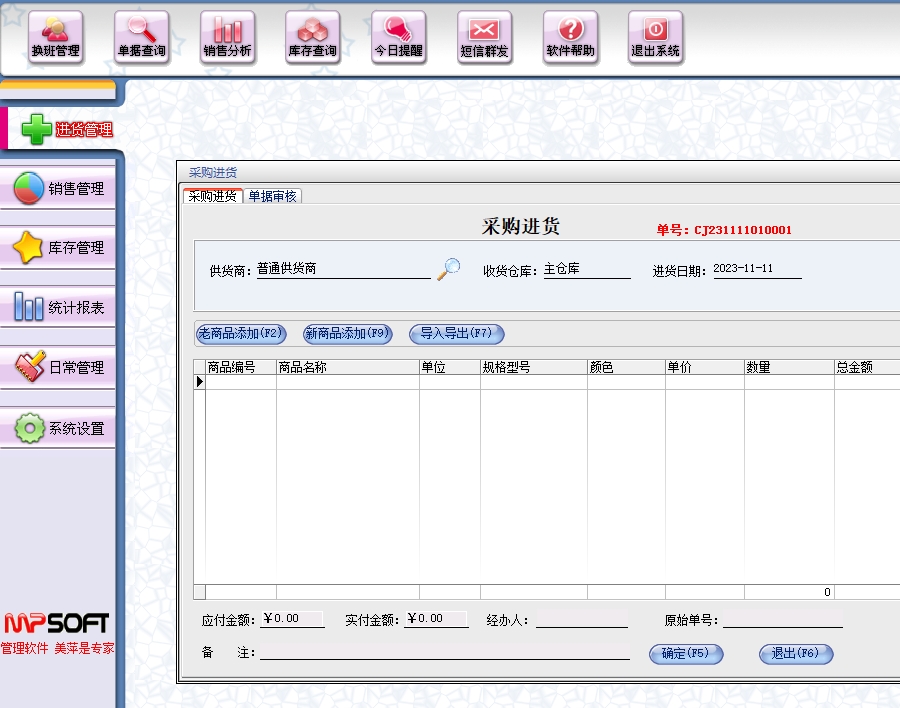
Task: Open 统计报表 sidebar section
Action: pos(59,307)
